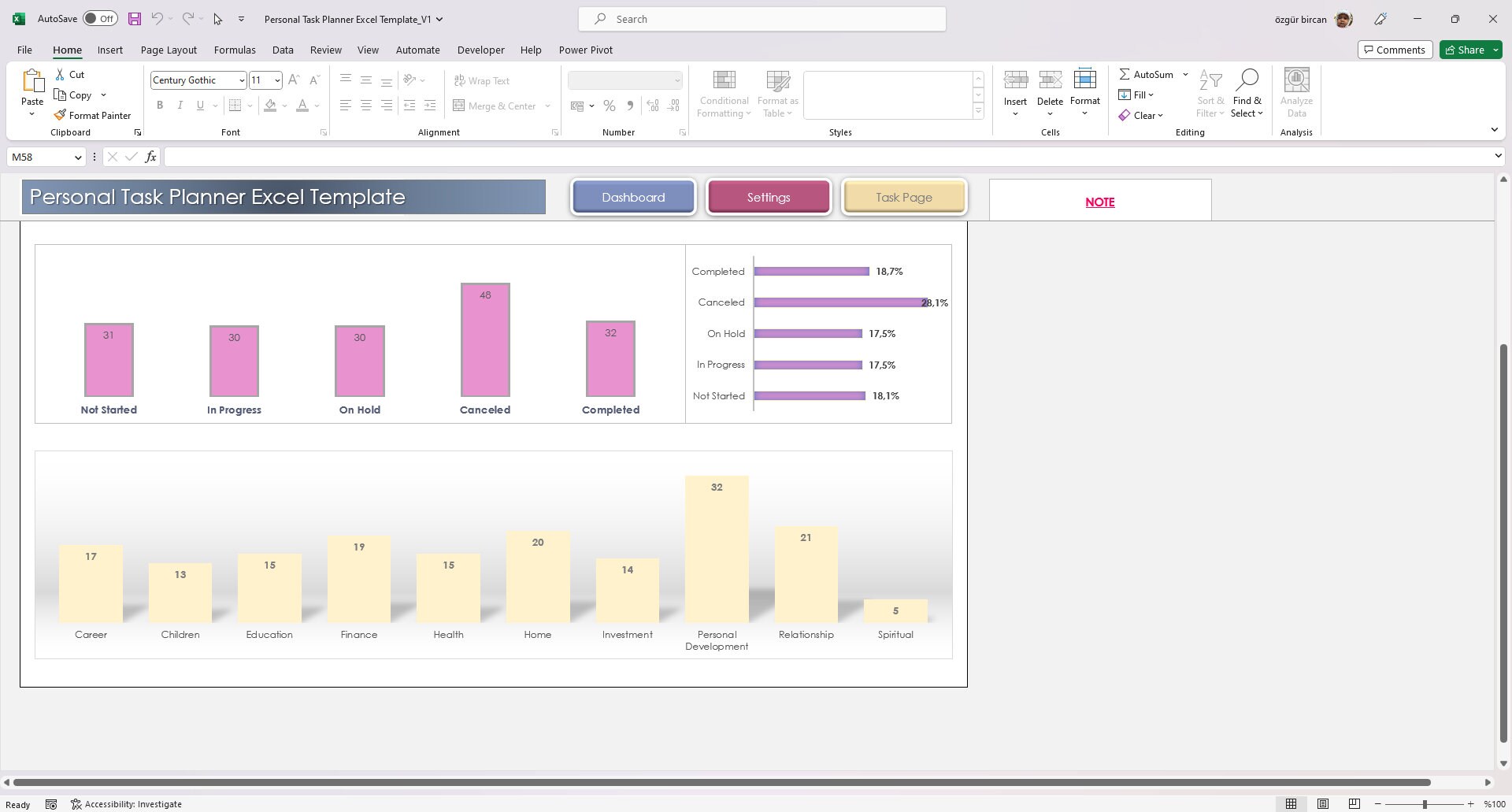Click Accessibility Investigate status icon

pyautogui.click(x=76, y=804)
